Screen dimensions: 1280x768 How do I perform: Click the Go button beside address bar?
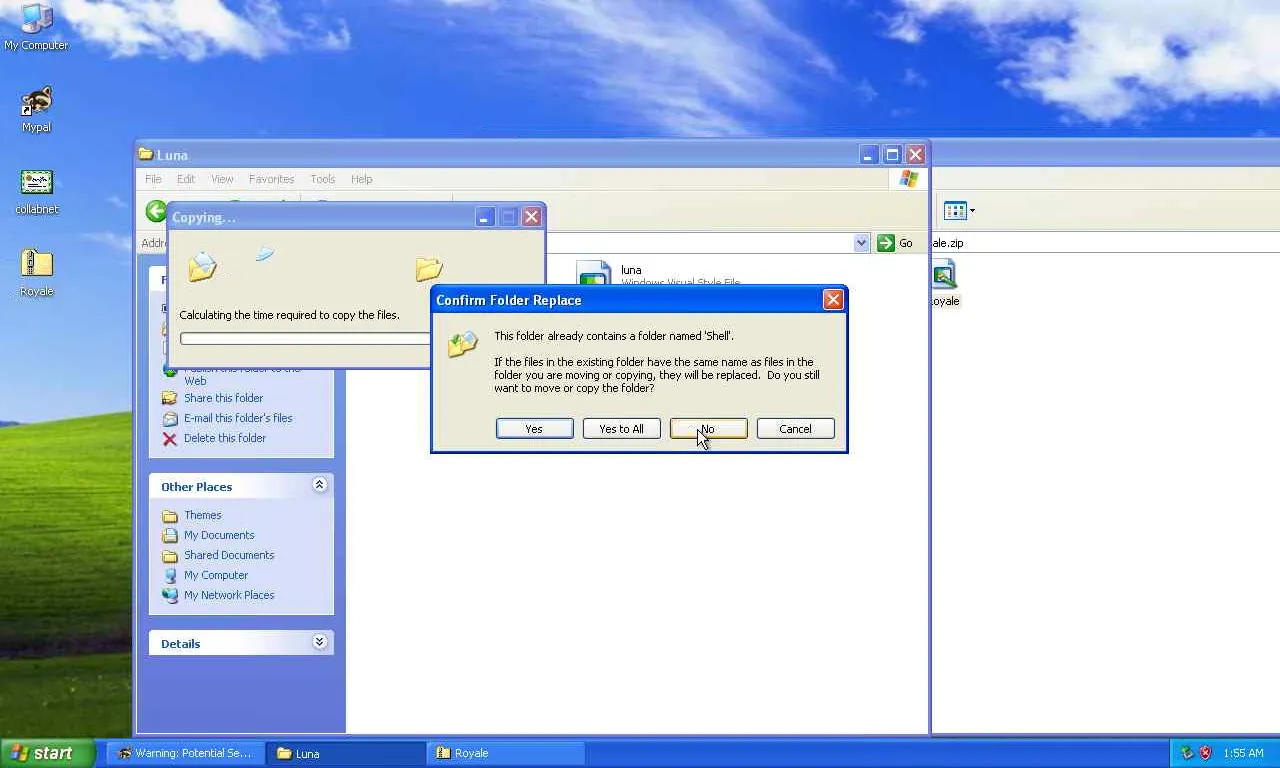[896, 243]
